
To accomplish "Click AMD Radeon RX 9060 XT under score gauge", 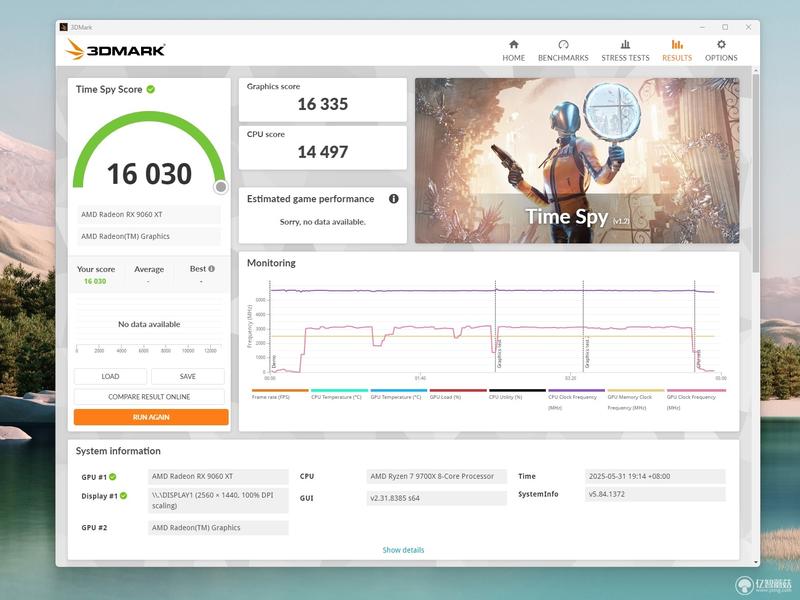I will click(x=149, y=215).
